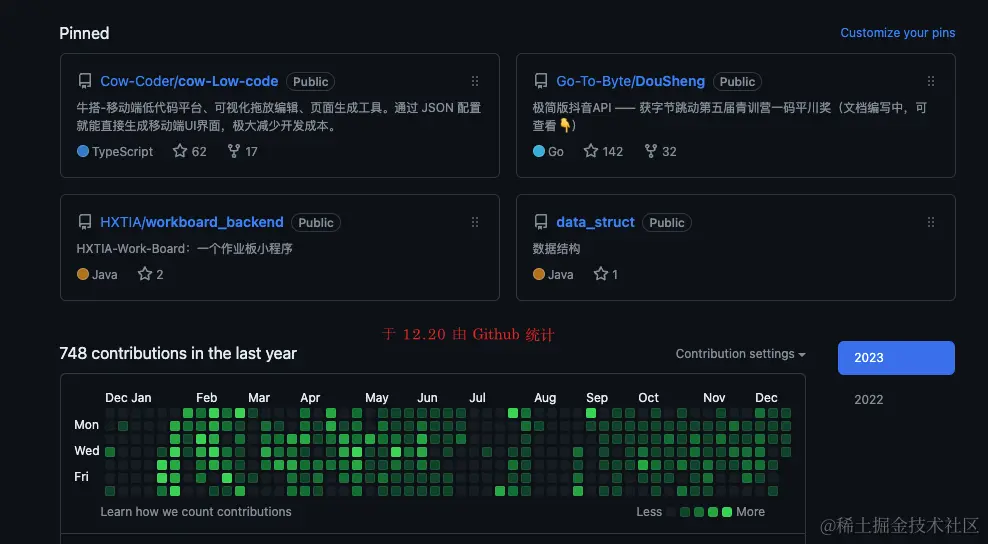Image resolution: width=988 pixels, height=544 pixels.
Task: Open the Contribution settings dropdown
Action: point(740,354)
